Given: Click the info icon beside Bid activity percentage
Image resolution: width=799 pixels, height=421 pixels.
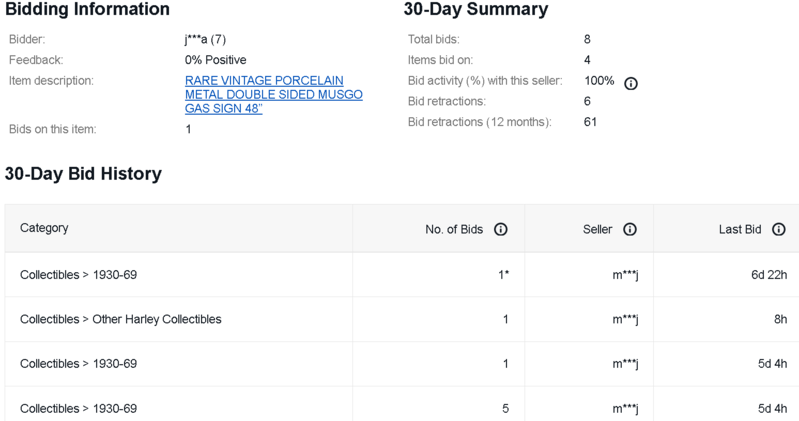Looking at the screenshot, I should pos(631,84).
